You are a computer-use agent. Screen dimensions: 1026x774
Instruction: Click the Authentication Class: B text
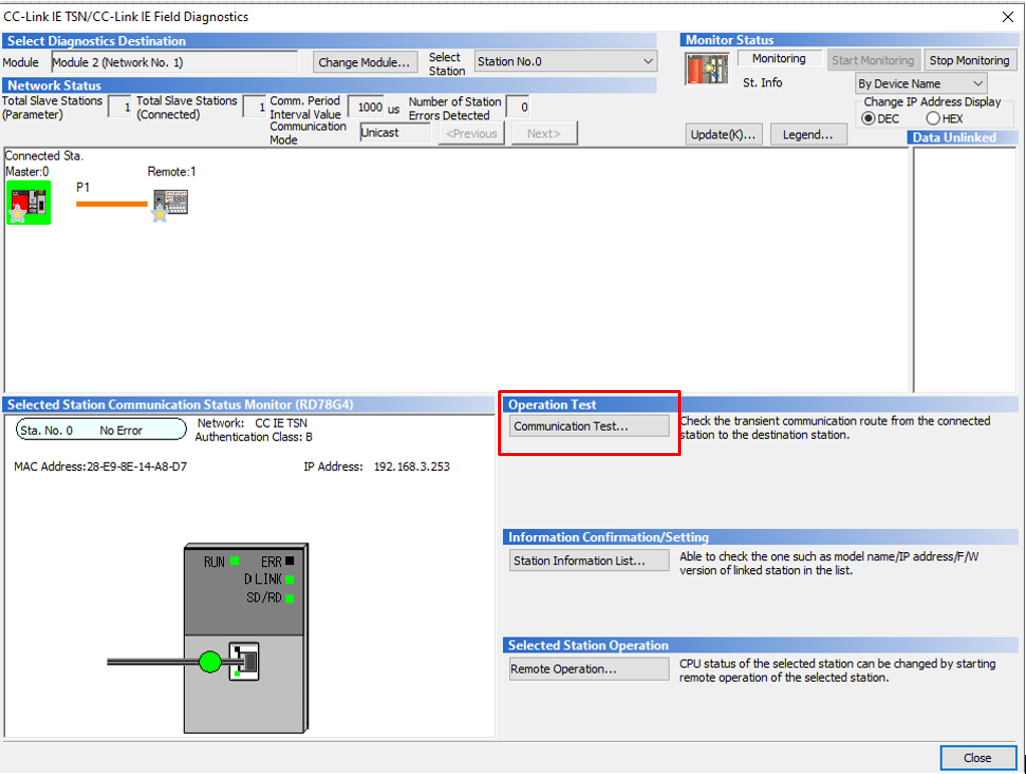point(253,437)
